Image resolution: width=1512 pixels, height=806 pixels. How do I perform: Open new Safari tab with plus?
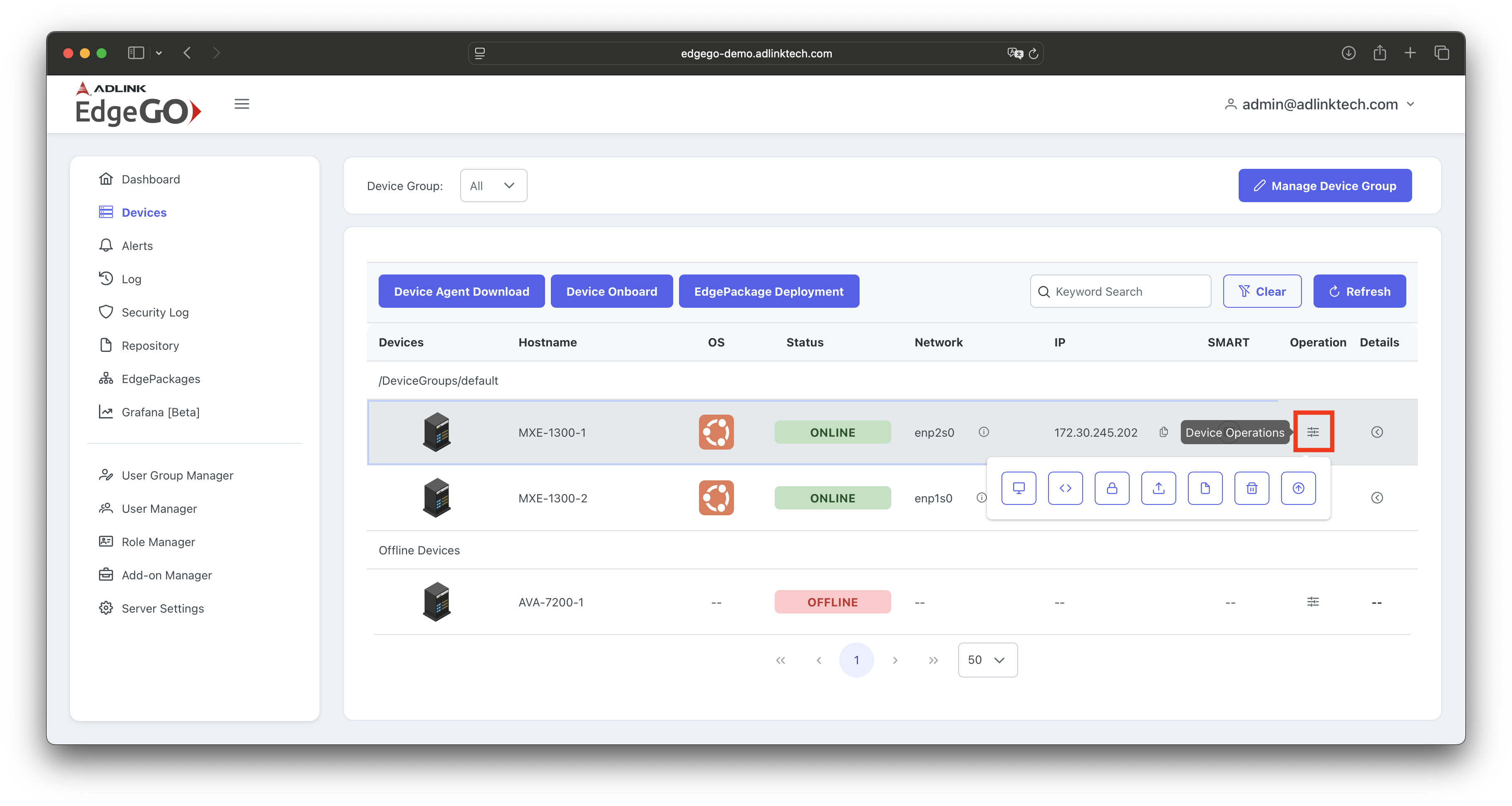[x=1410, y=53]
